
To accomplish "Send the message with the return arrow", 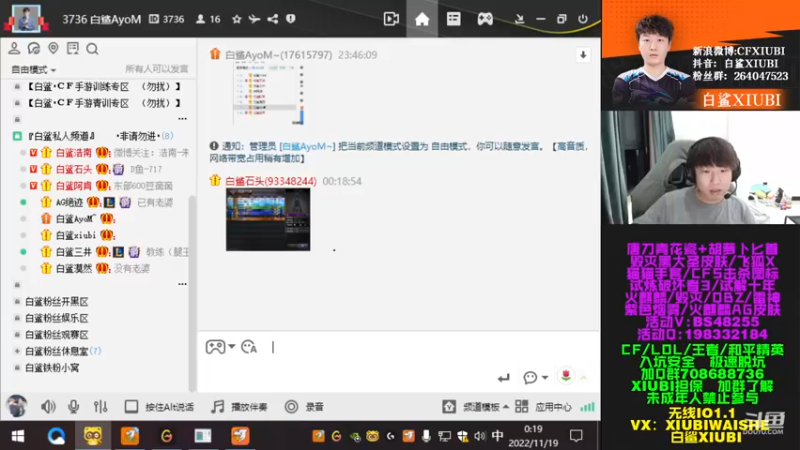I will coord(504,378).
